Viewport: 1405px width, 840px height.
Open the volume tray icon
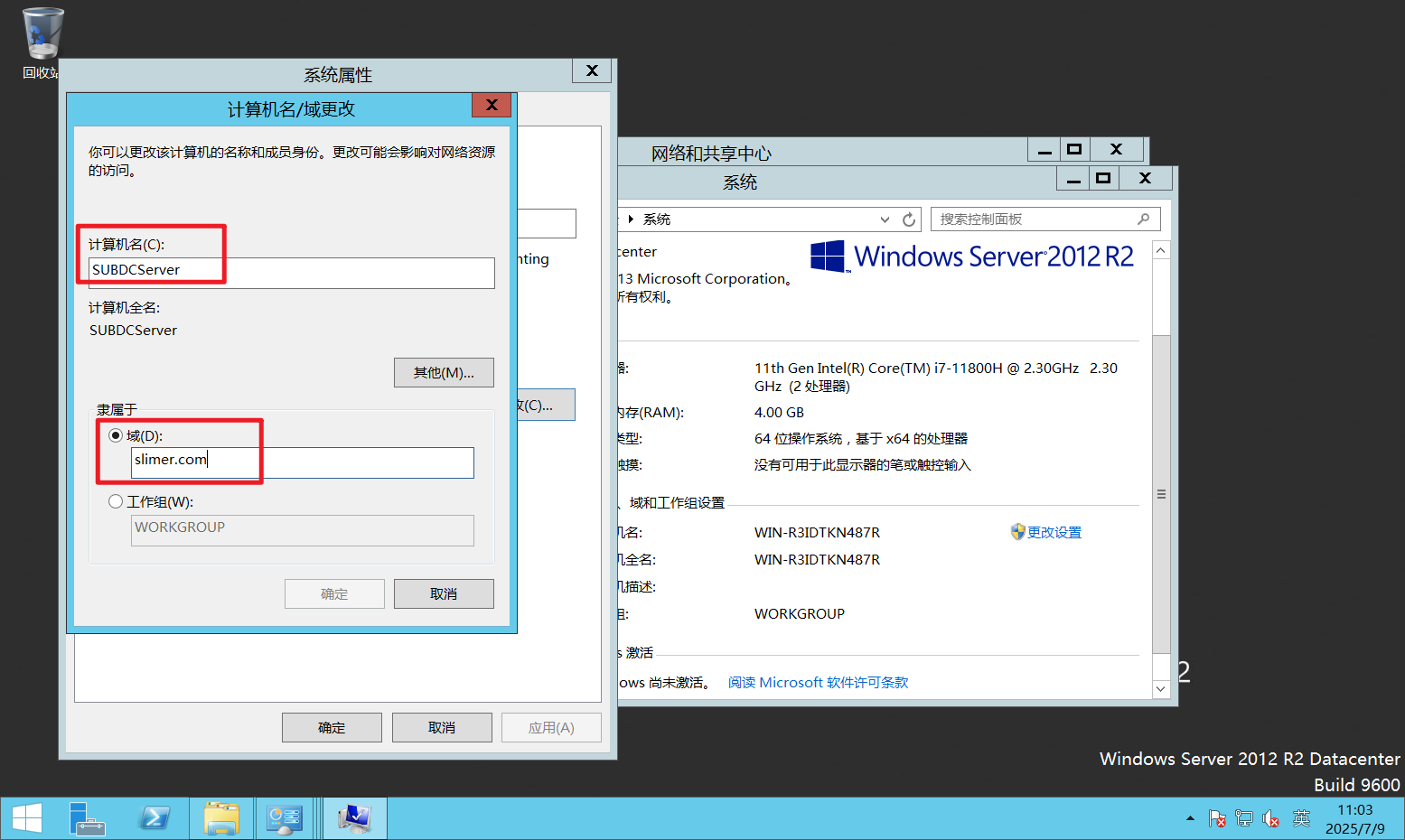point(1271,818)
